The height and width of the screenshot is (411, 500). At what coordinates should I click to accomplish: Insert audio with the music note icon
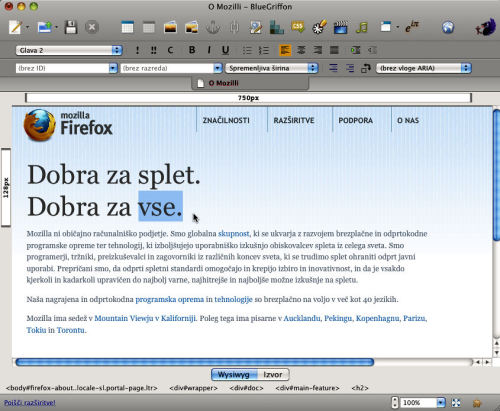(362, 27)
